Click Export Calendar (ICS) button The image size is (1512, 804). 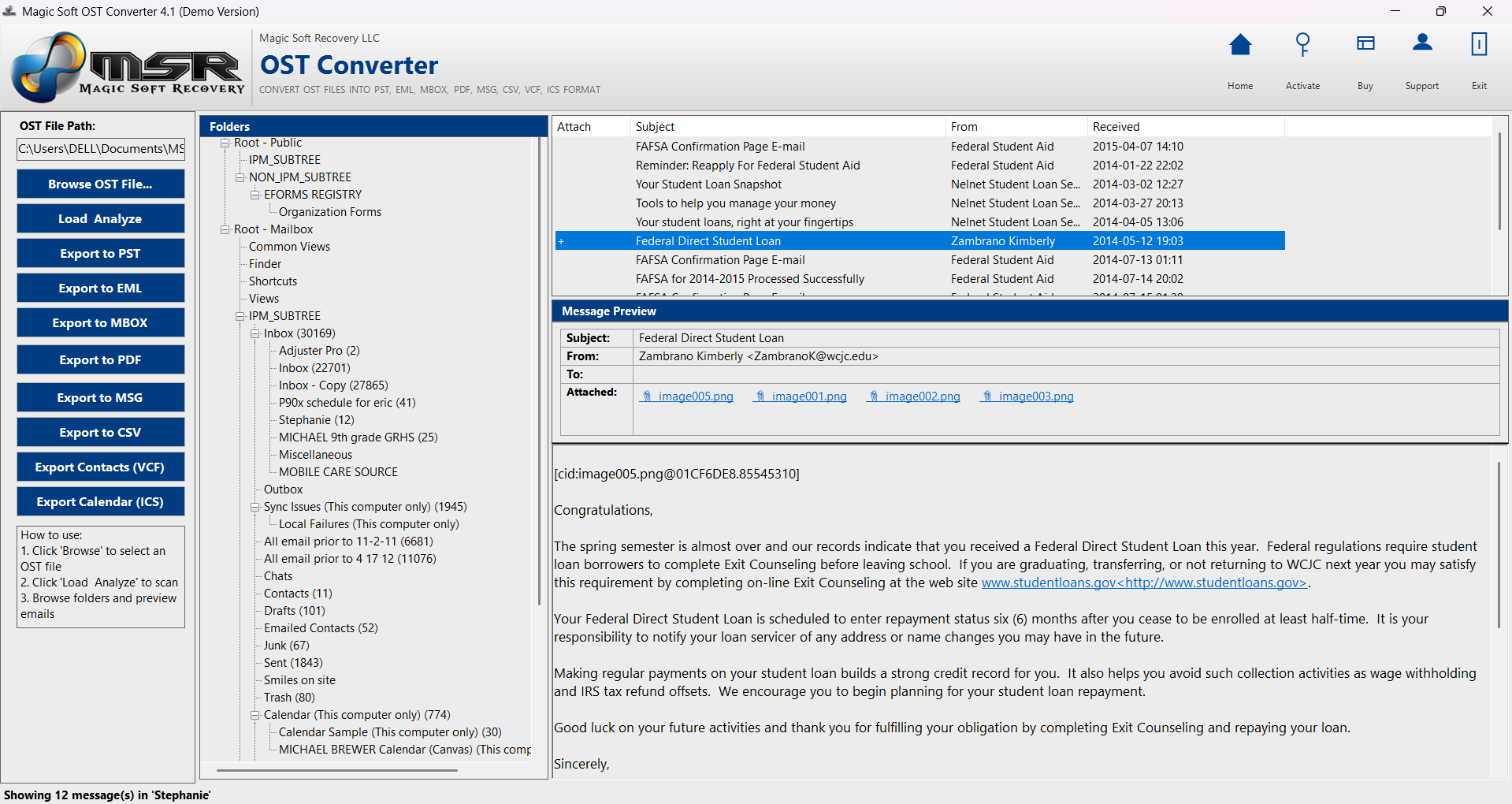tap(101, 501)
